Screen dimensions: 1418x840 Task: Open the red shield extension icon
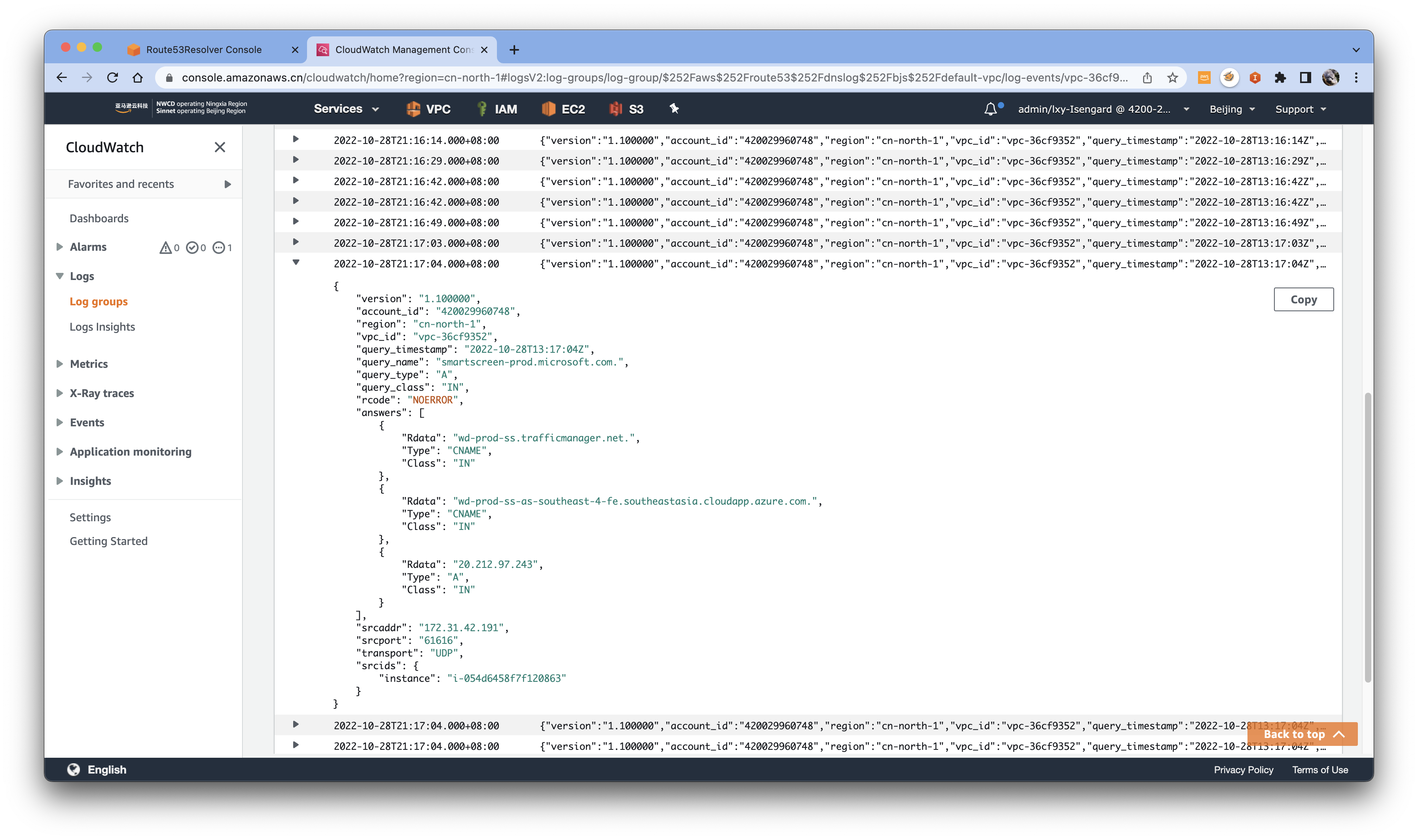click(1255, 78)
